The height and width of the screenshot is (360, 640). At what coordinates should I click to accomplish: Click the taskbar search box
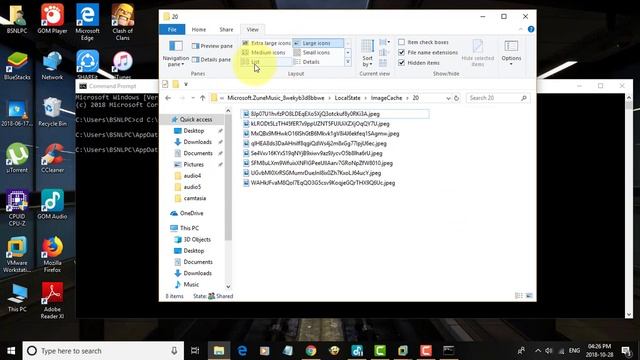click(x=103, y=351)
